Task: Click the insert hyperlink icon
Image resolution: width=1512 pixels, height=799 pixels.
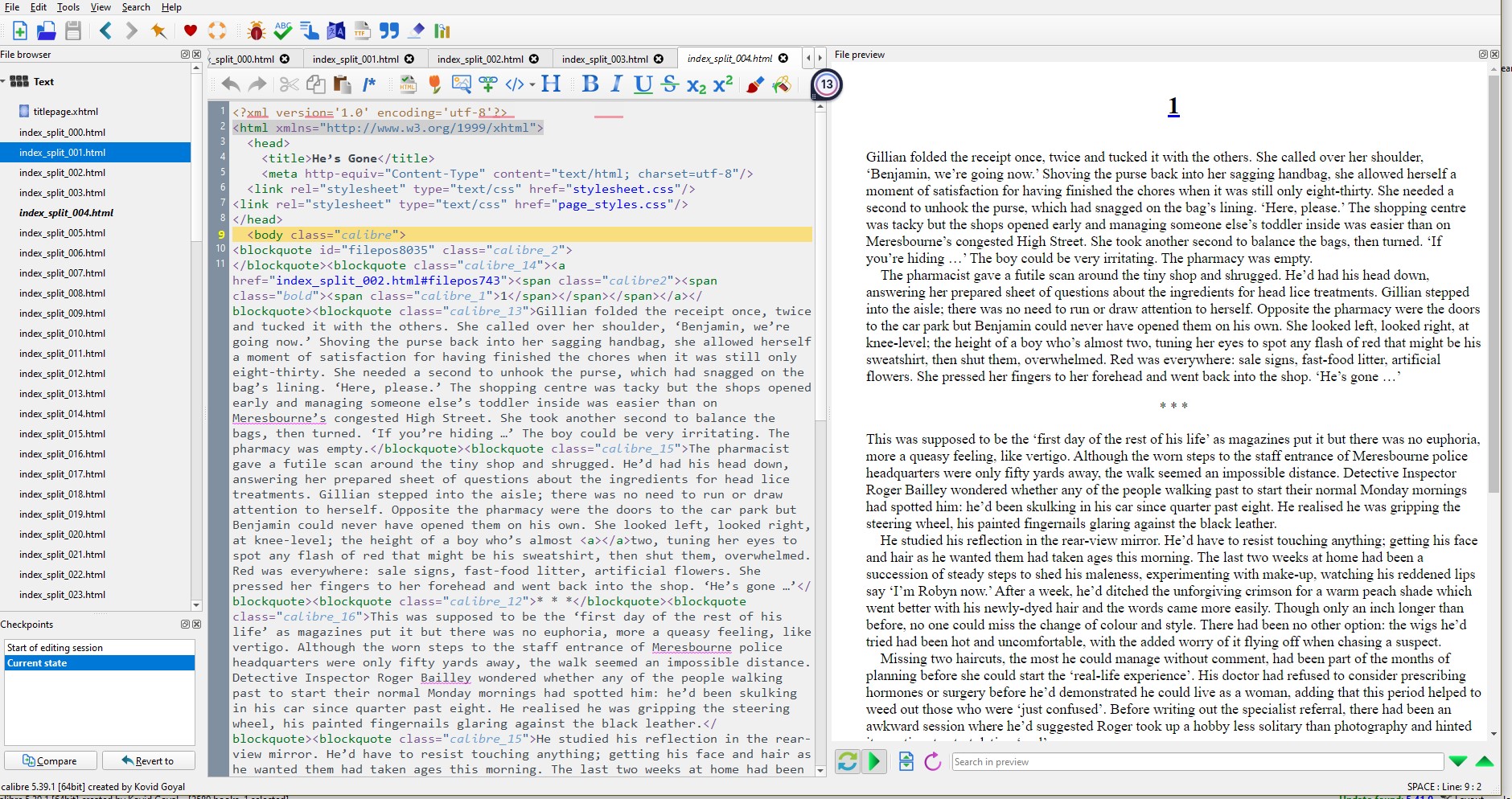Action: click(x=487, y=84)
